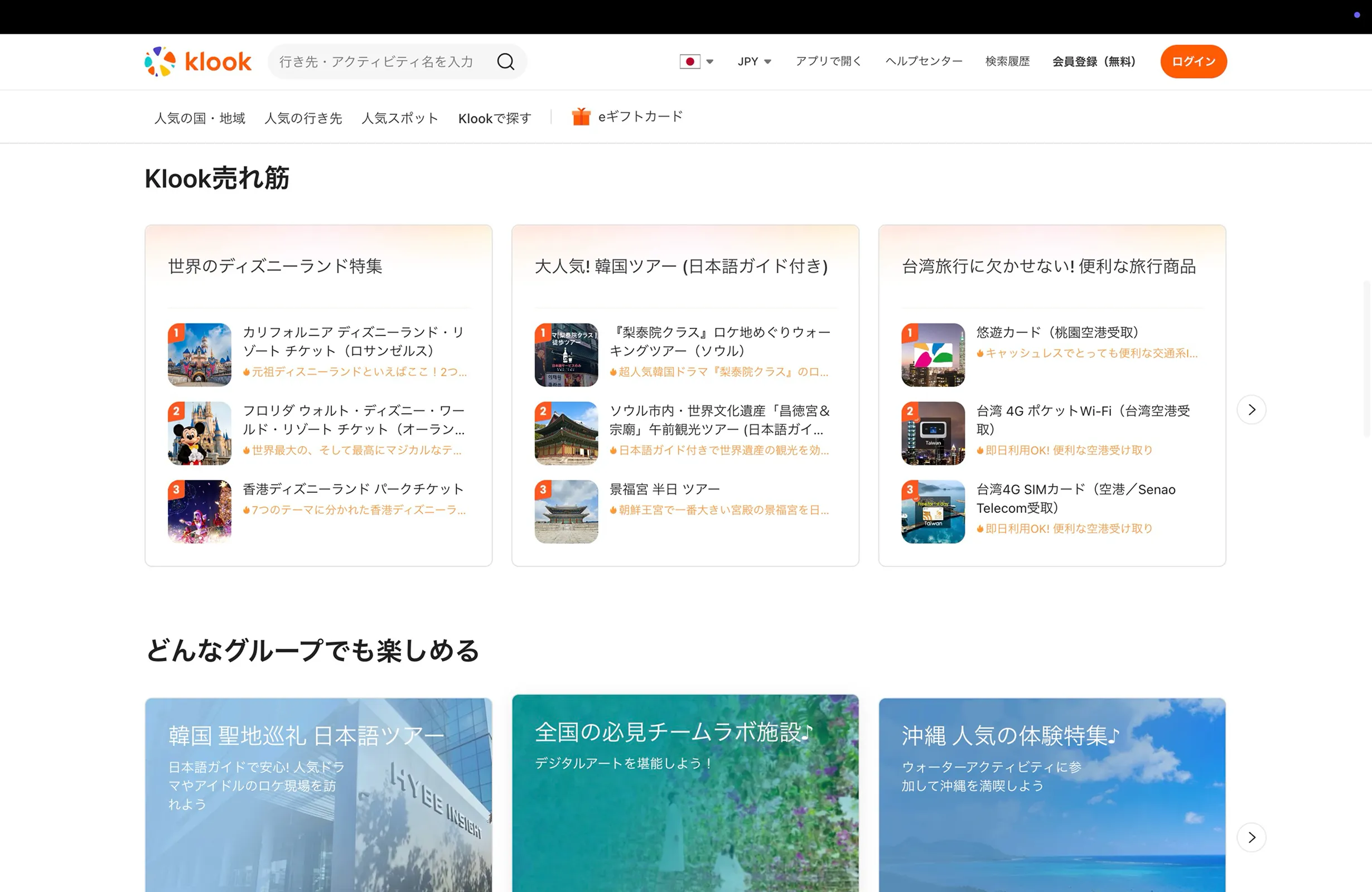Click 即日利用OK! under ポケットWi-Fi
1372x892 pixels.
1065,450
